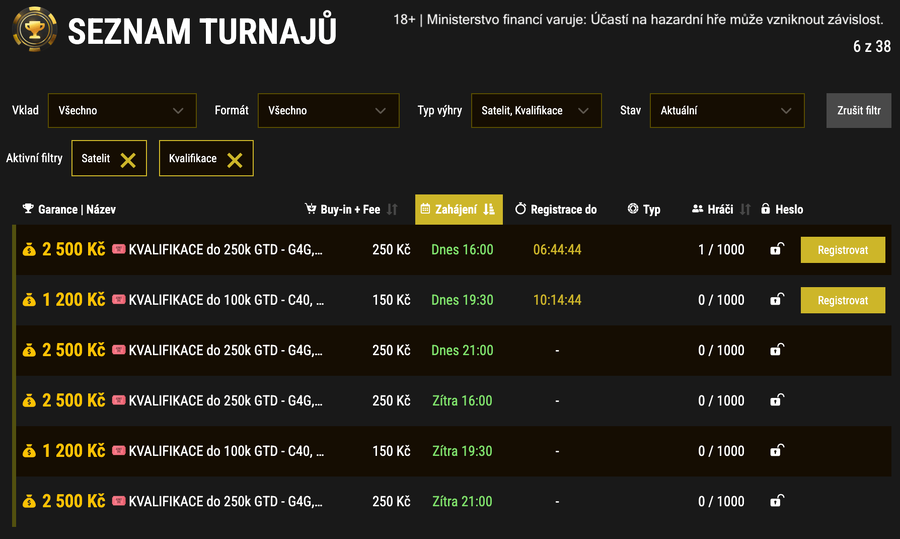Click the Registrace do column header
This screenshot has height=539, width=900.
click(556, 210)
